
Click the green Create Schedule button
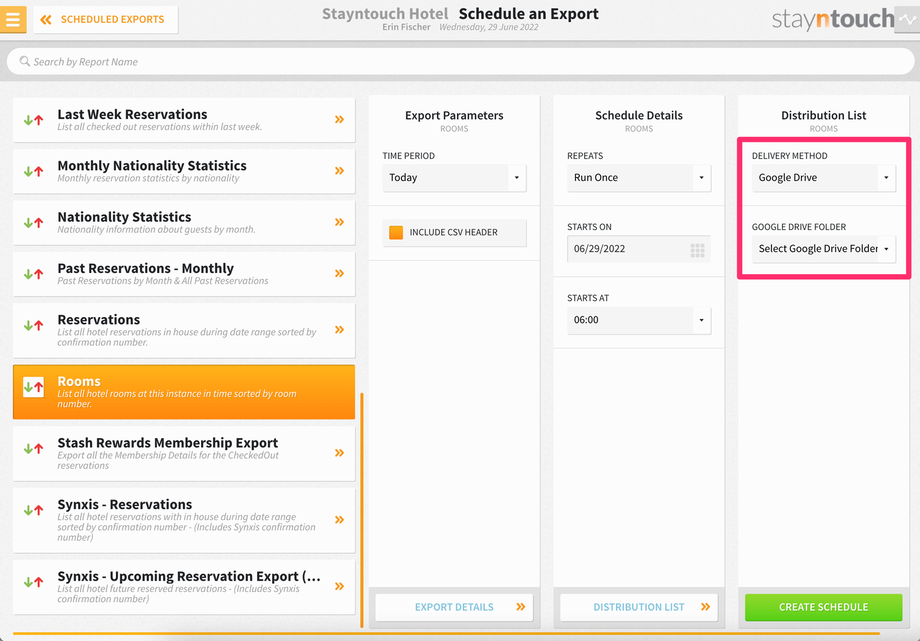tap(824, 607)
